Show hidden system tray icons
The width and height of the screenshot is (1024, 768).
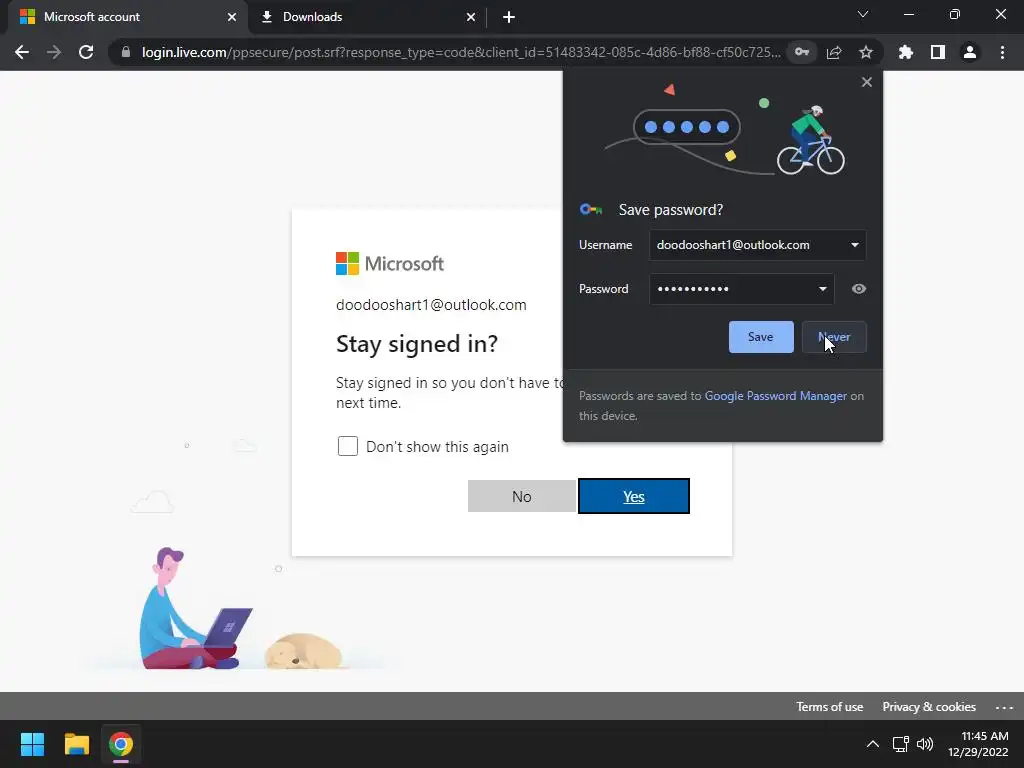872,744
